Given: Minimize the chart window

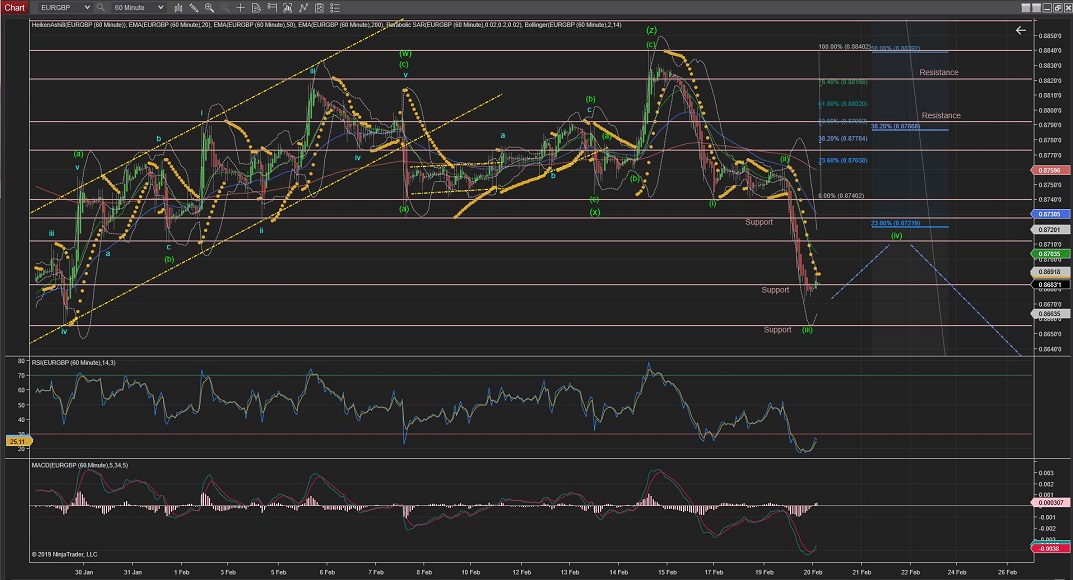Looking at the screenshot, I should [1046, 8].
